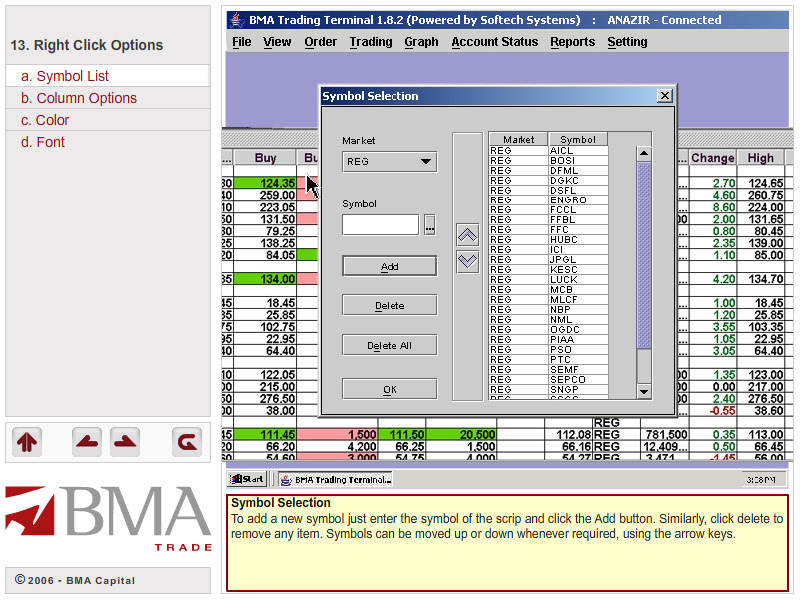The image size is (800, 600).
Task: Close the Symbol Selection dialog
Action: pos(665,96)
